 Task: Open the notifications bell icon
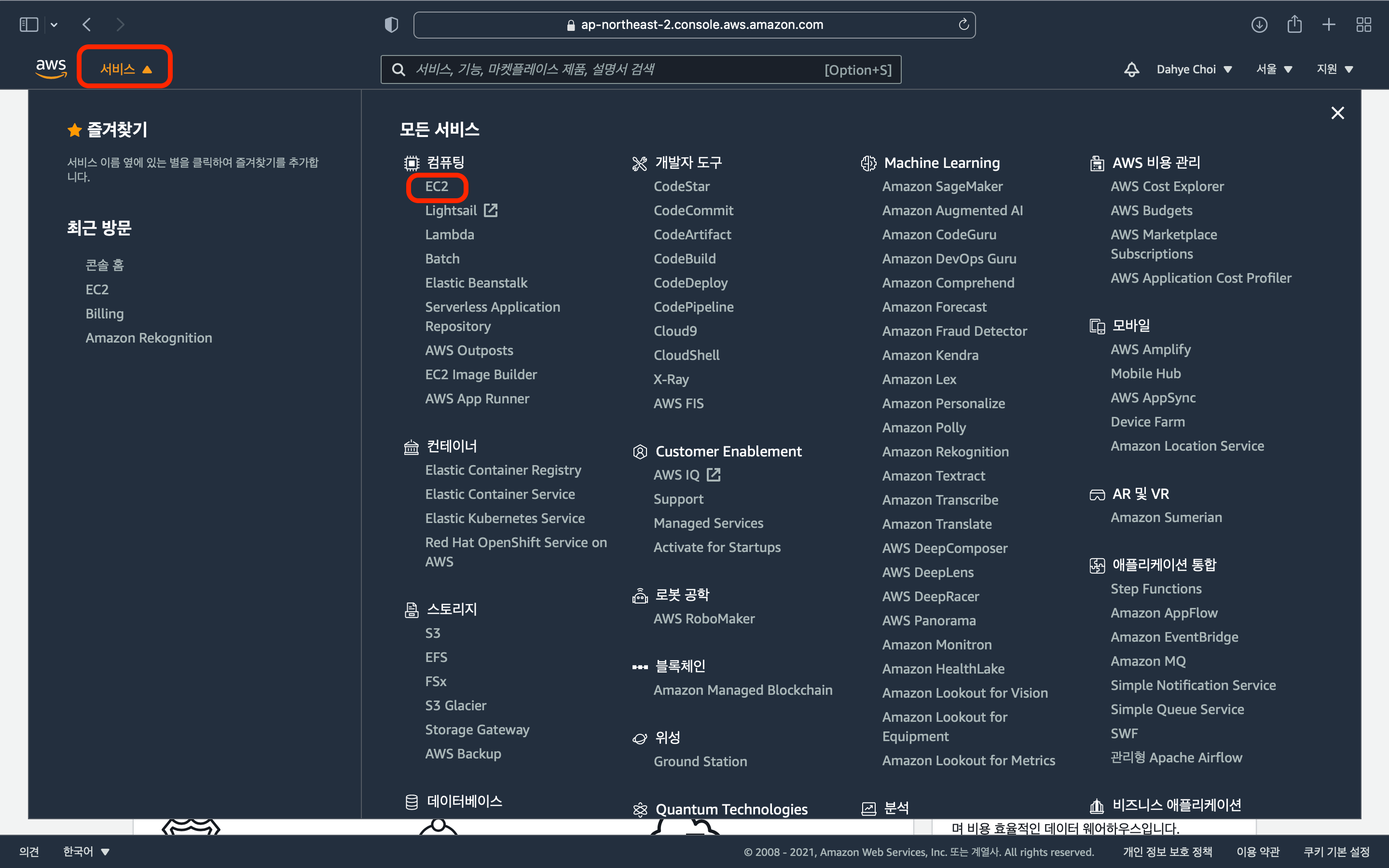coord(1131,69)
